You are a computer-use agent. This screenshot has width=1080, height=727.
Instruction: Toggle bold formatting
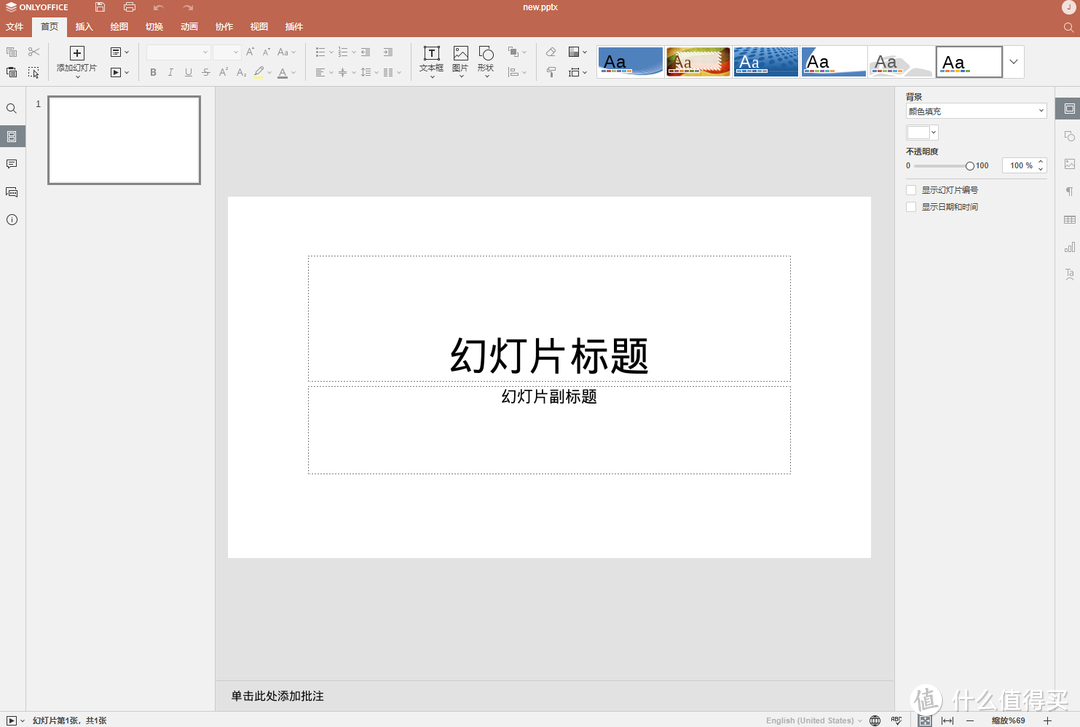[153, 72]
